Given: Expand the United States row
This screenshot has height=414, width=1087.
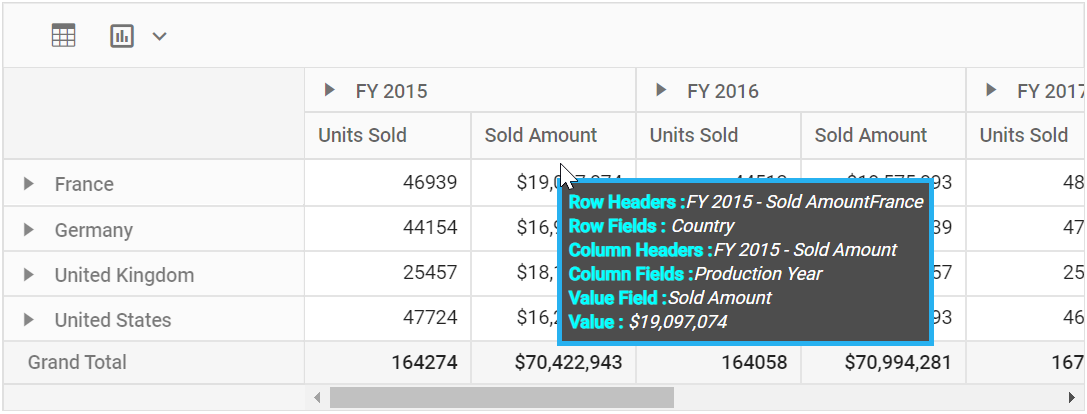Looking at the screenshot, I should (x=28, y=320).
